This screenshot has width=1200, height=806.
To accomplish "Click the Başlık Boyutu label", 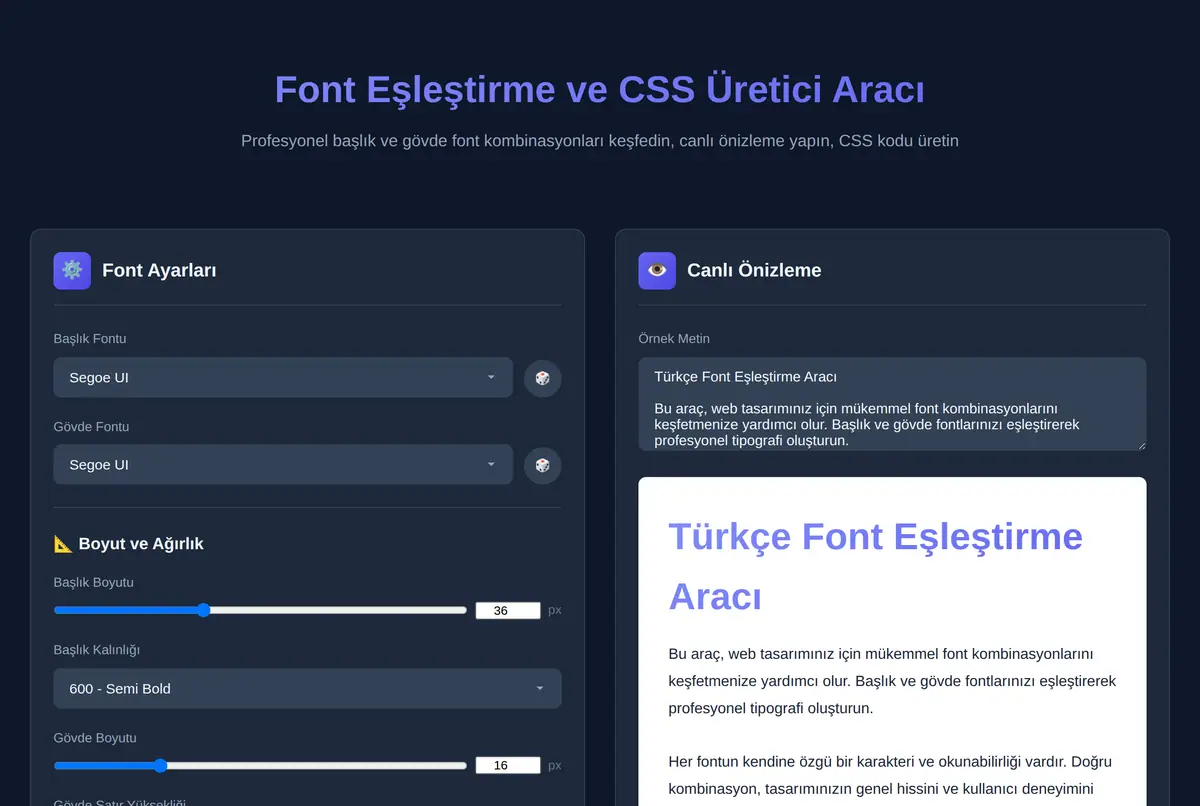I will point(94,582).
